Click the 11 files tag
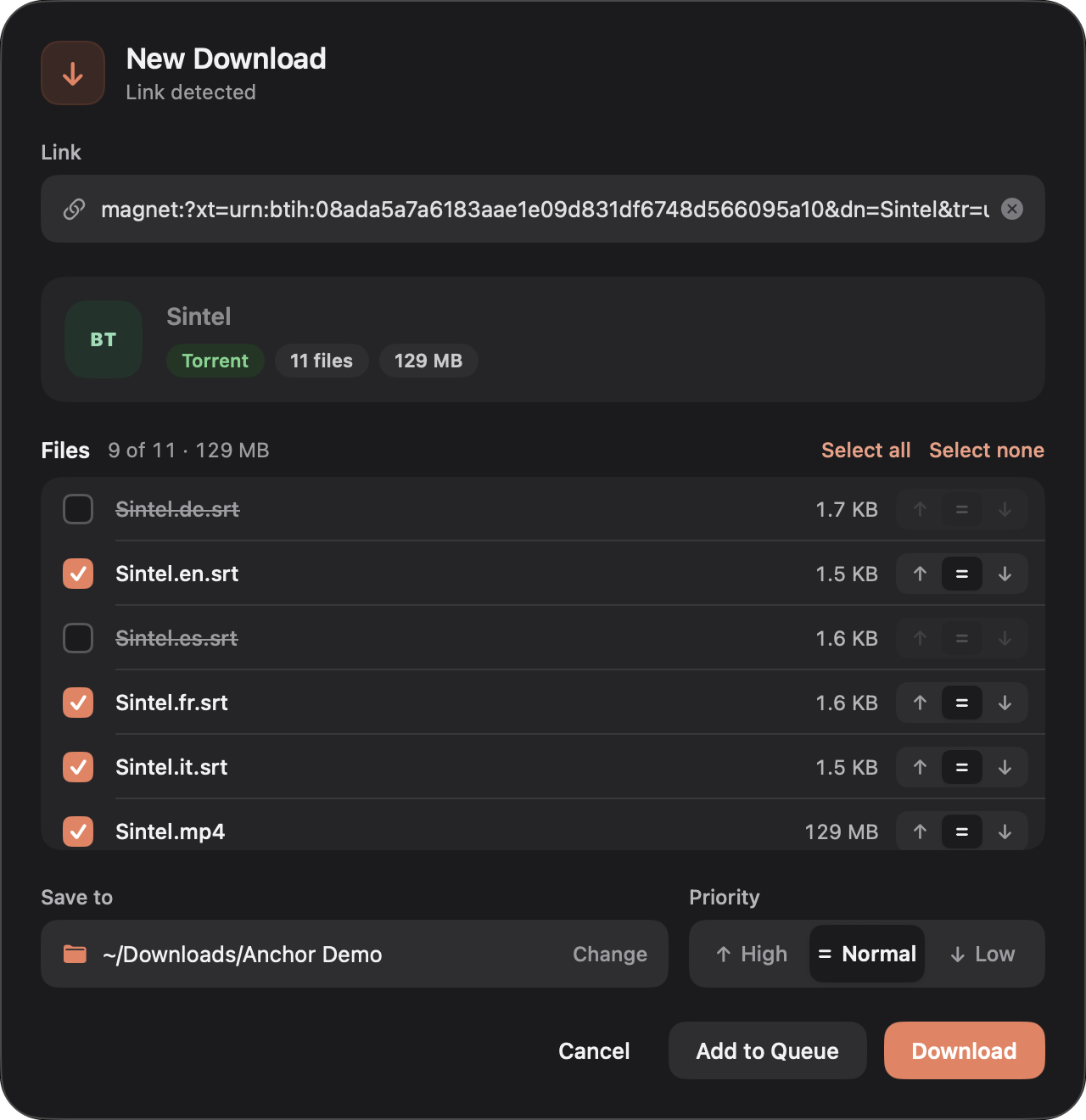 coord(322,361)
